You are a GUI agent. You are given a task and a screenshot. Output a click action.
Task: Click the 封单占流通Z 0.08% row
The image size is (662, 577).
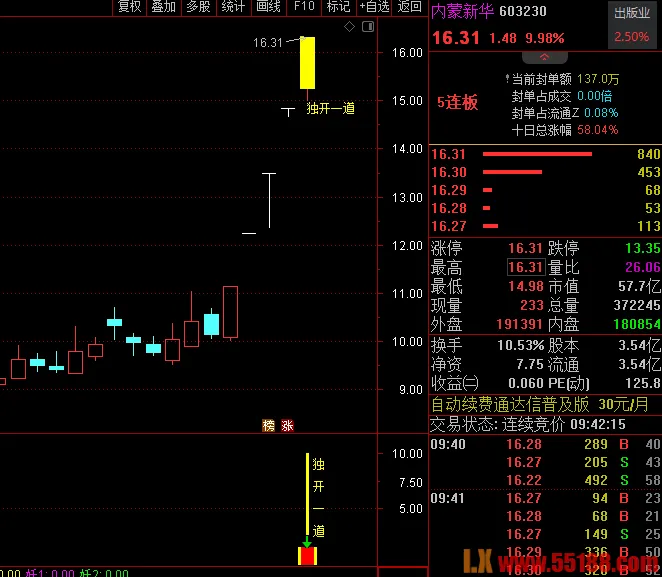click(x=565, y=113)
